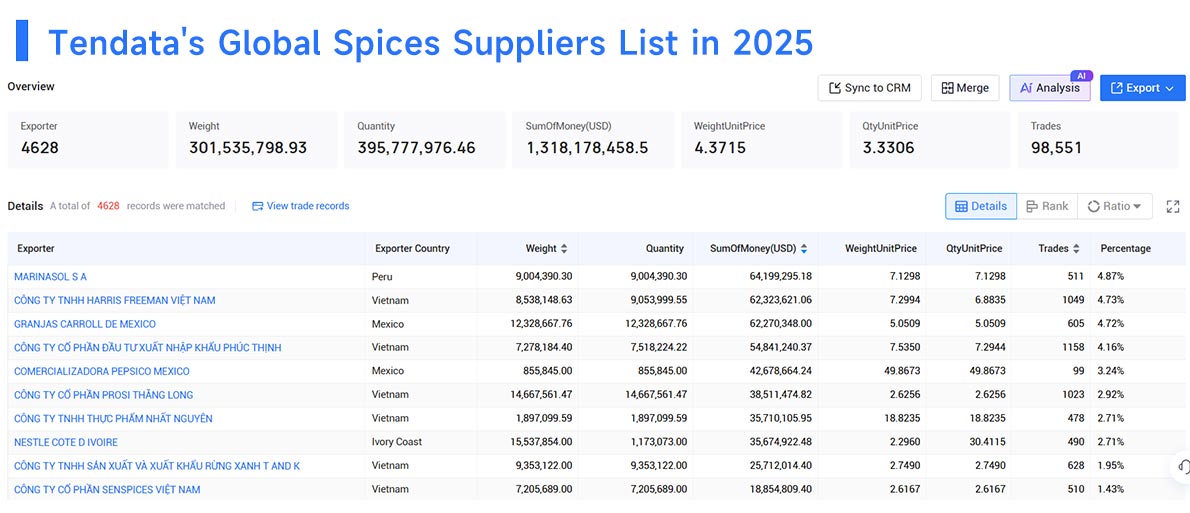Click the Exporter column header
1190x513 pixels.
click(x=36, y=249)
